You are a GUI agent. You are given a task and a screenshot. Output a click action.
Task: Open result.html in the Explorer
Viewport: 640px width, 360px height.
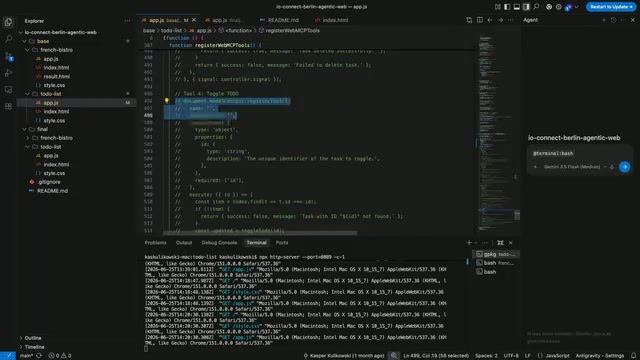coord(56,76)
